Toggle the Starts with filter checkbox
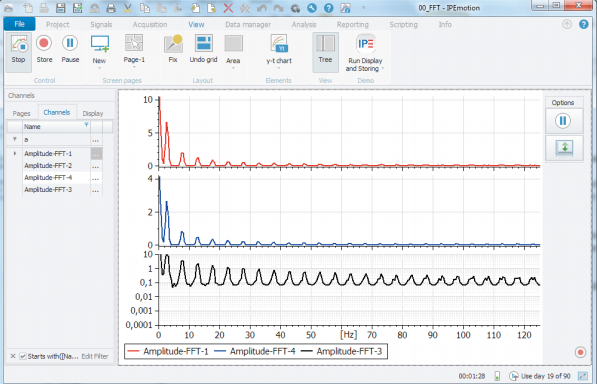 [23, 356]
